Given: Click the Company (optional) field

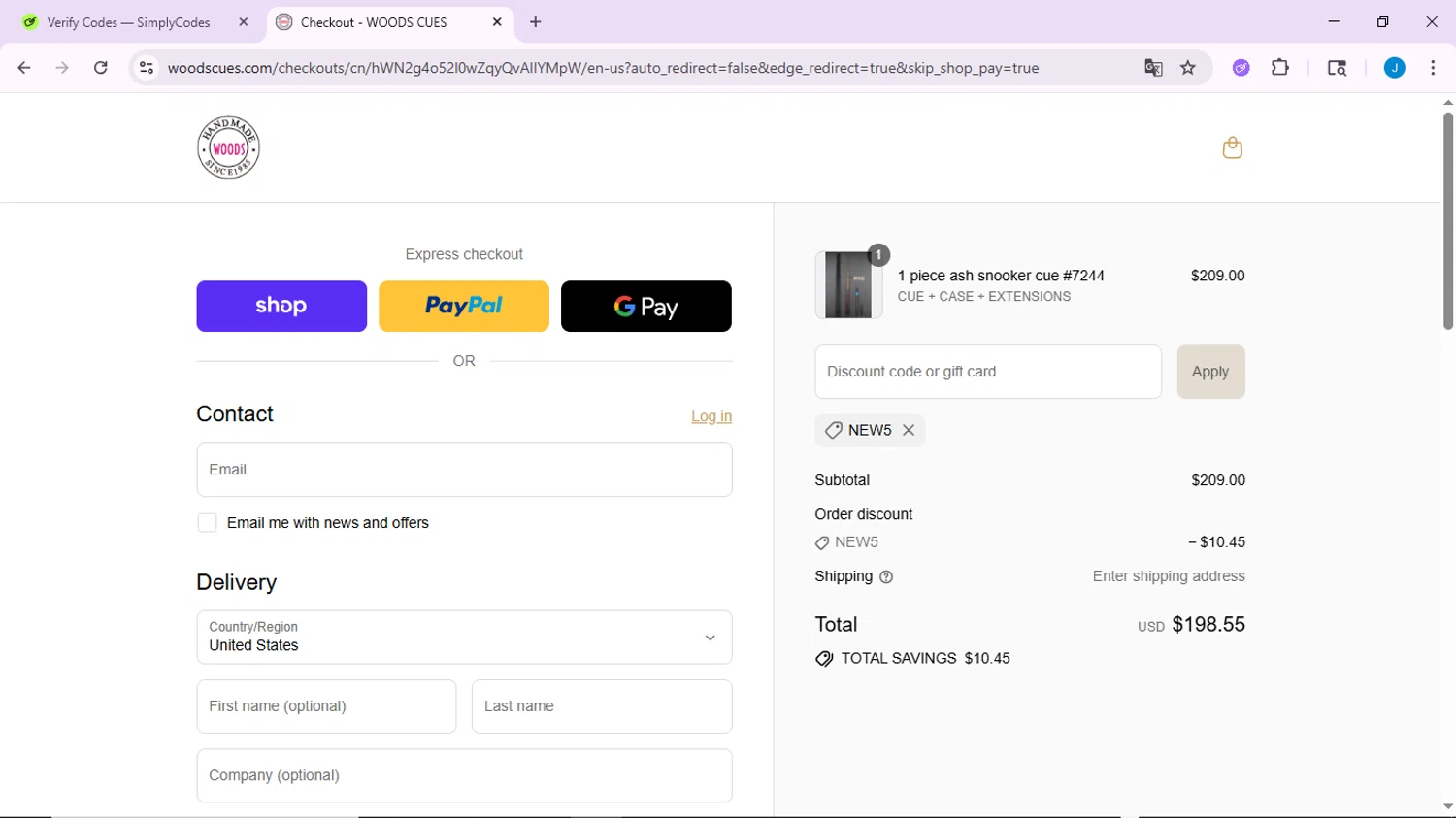Looking at the screenshot, I should click(464, 775).
